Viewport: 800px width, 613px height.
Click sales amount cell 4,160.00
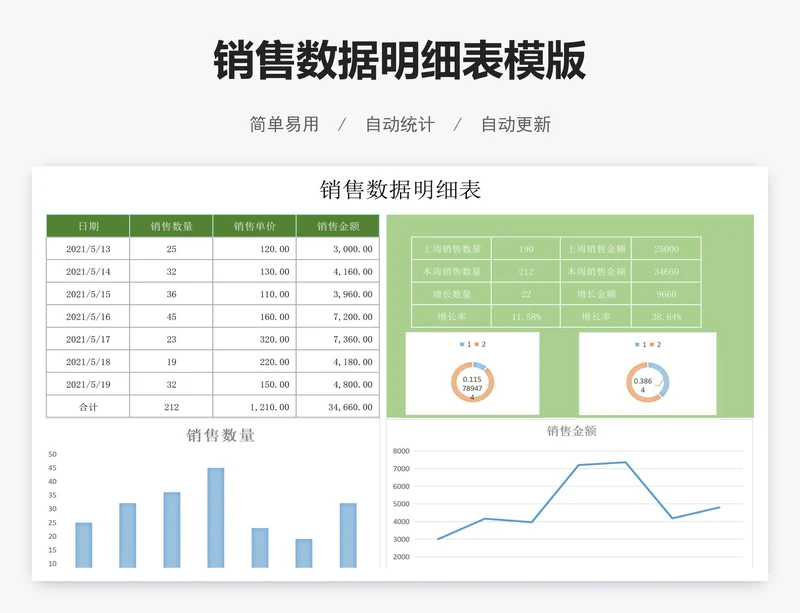(338, 272)
